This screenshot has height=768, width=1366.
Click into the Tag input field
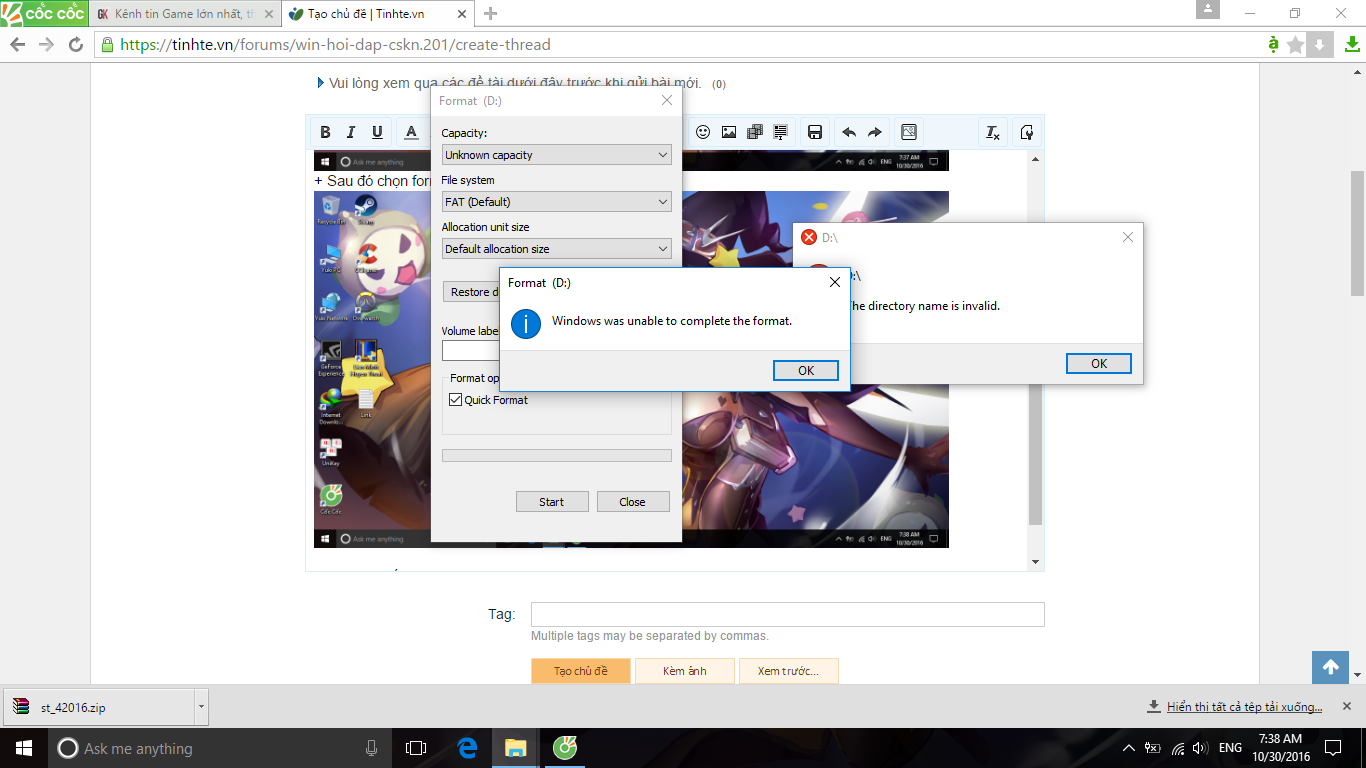coord(788,614)
